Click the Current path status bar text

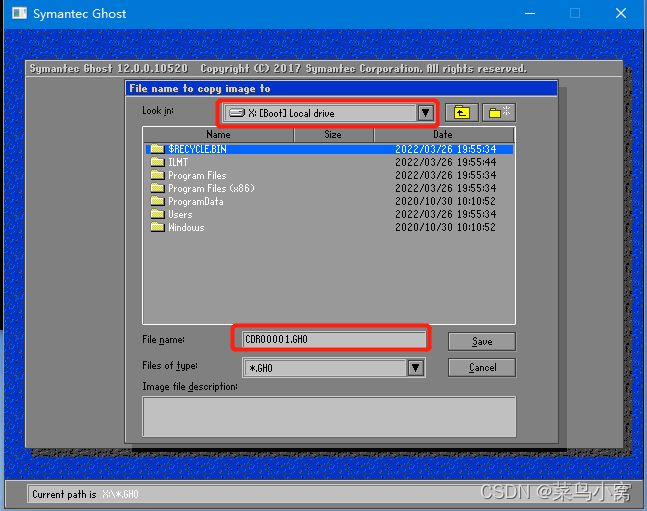click(x=85, y=494)
